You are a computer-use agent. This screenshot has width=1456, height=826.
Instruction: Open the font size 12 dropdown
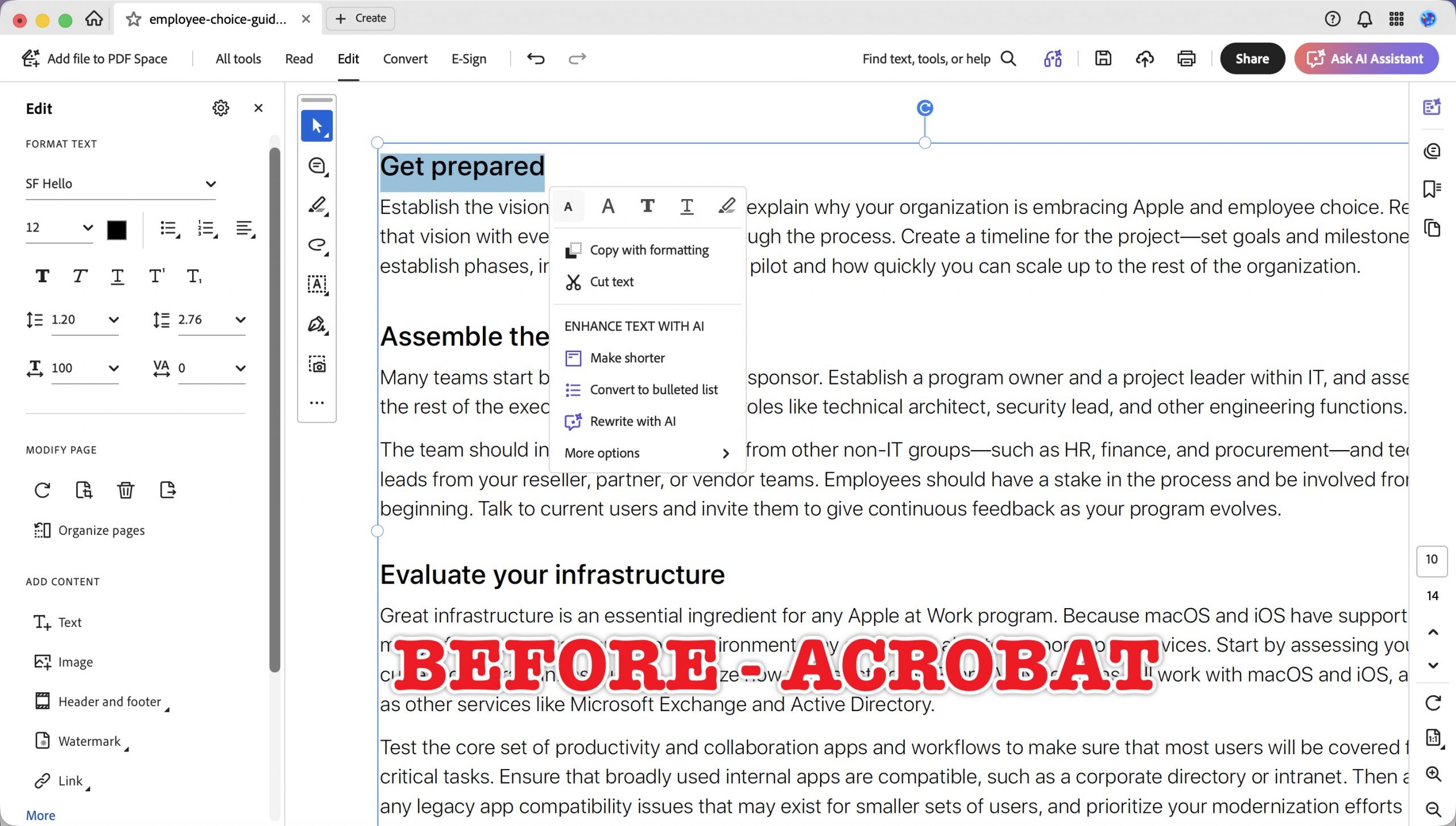point(59,228)
